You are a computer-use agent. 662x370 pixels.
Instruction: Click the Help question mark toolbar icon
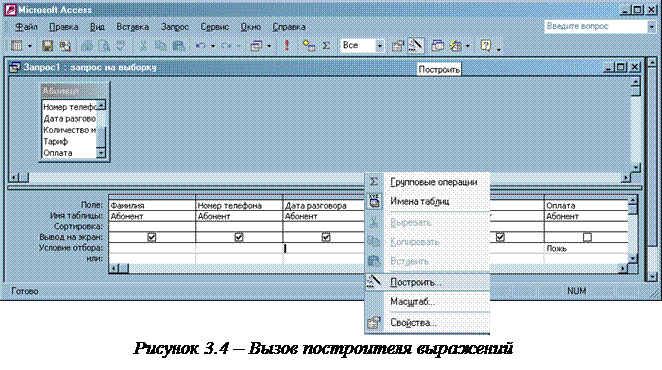click(486, 46)
